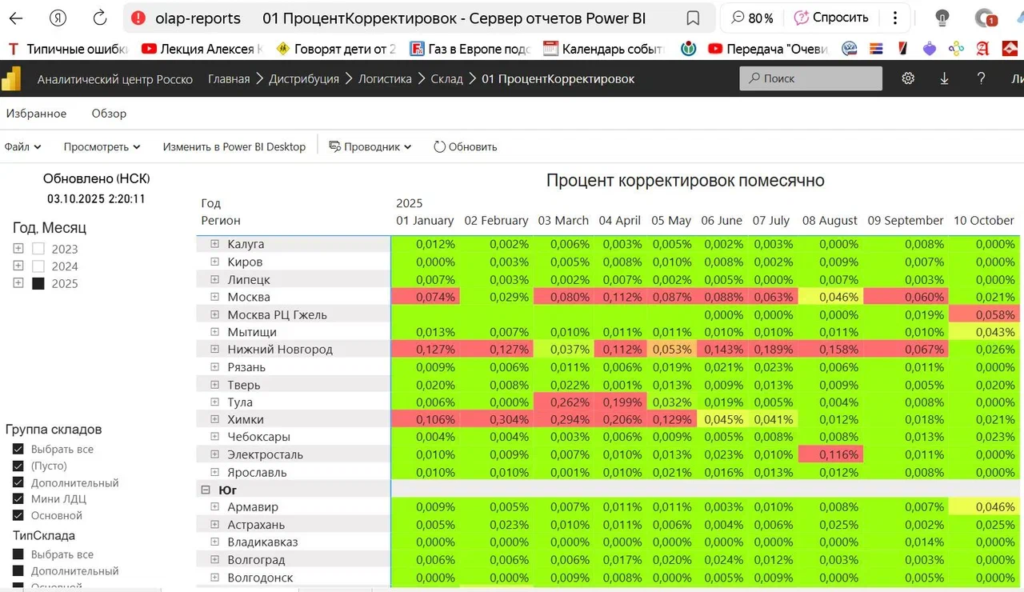Bookmark this page using the bookmark icon
This screenshot has width=1024, height=592.
(693, 18)
